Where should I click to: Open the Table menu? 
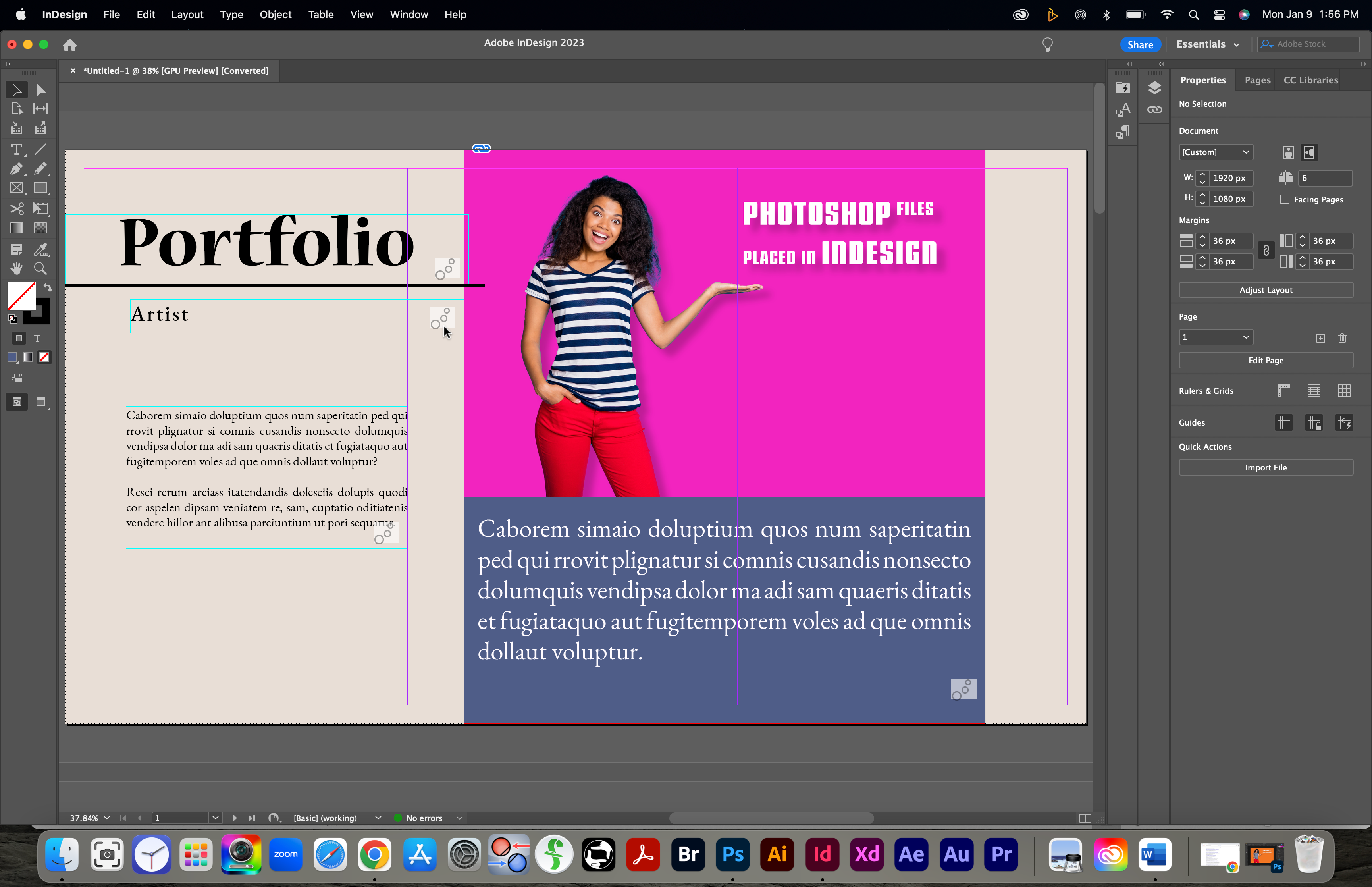tap(321, 14)
